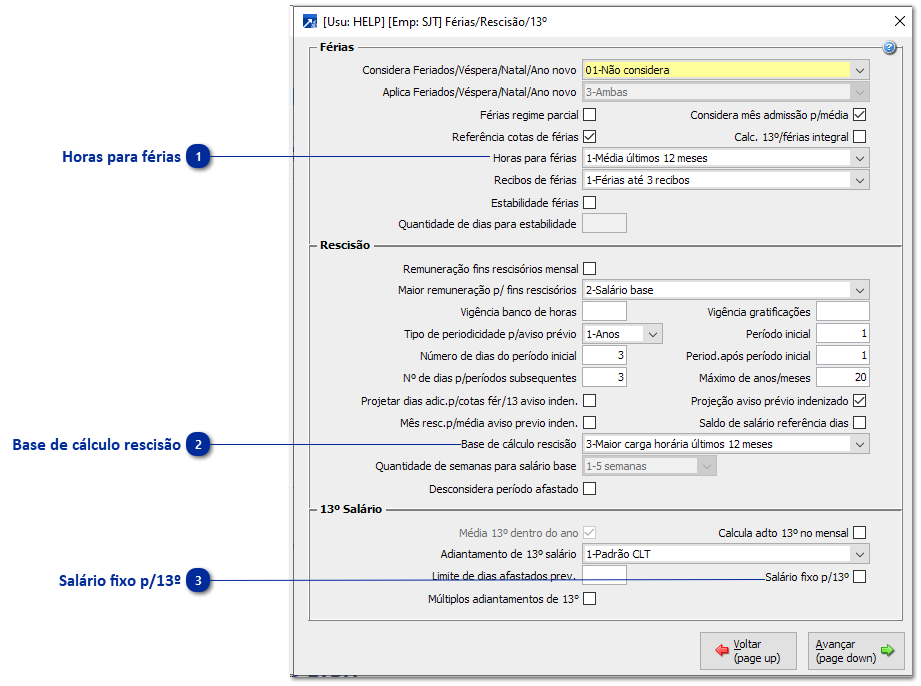This screenshot has width=921, height=686.
Task: Uncheck Projeção aviso prévio indenizado
Action: [x=859, y=401]
